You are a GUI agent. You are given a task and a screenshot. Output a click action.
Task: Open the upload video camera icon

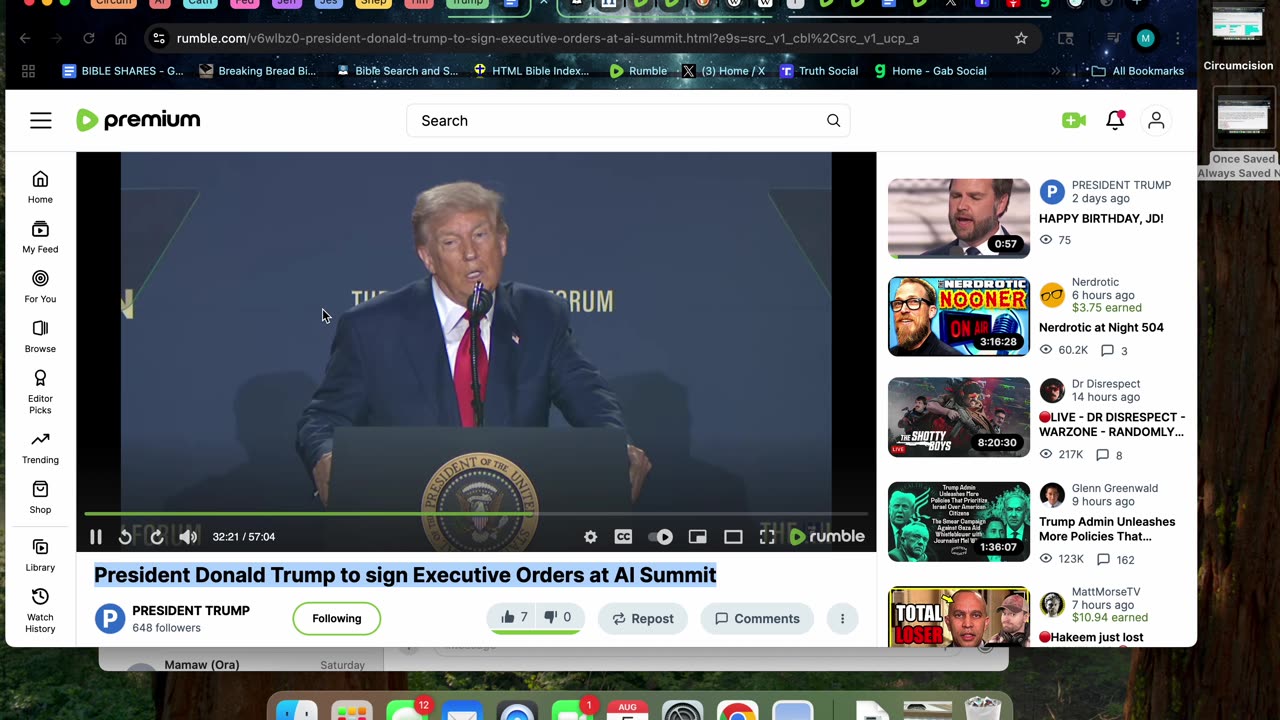1074,120
